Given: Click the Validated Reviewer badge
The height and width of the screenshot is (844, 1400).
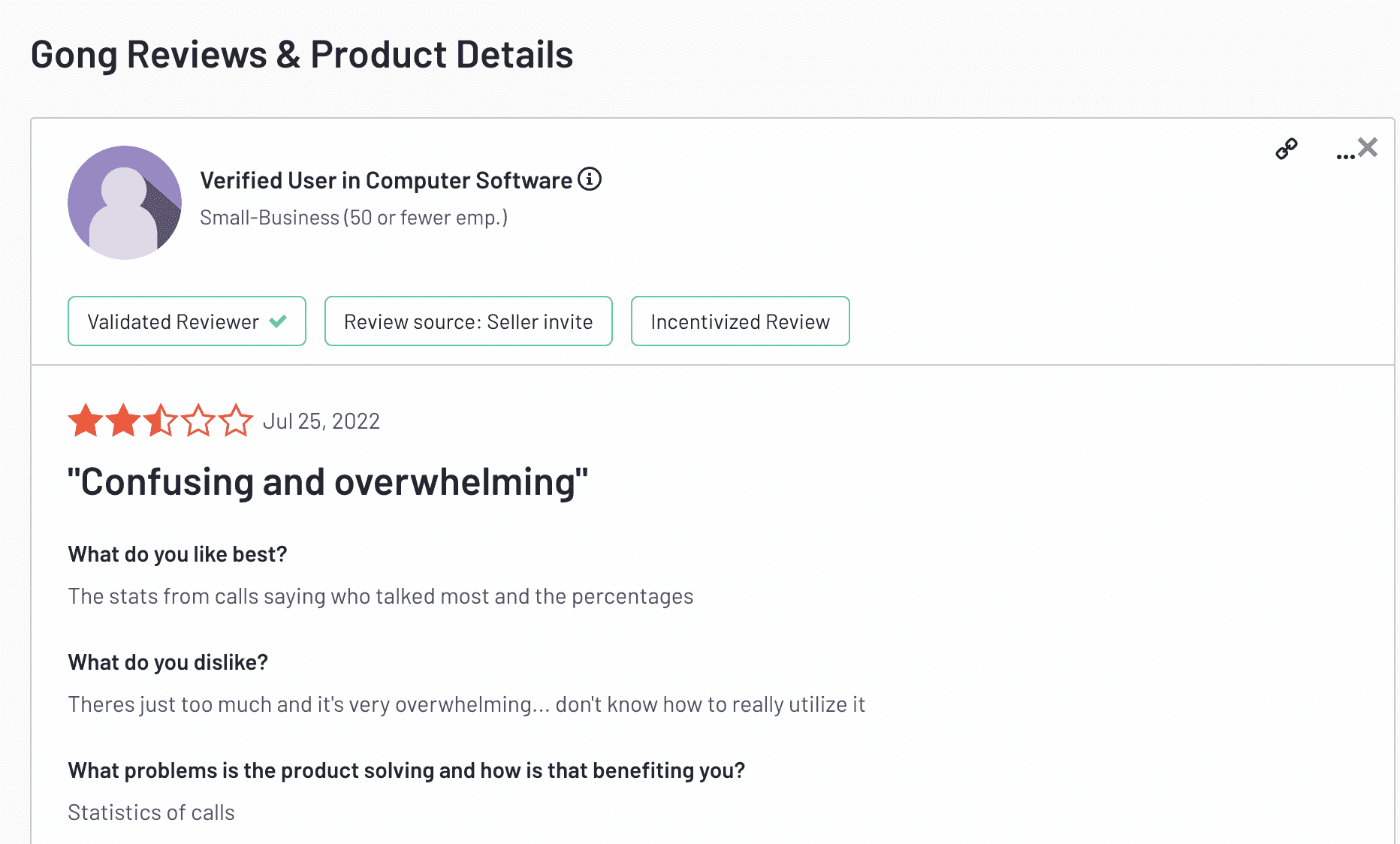Looking at the screenshot, I should pyautogui.click(x=187, y=321).
